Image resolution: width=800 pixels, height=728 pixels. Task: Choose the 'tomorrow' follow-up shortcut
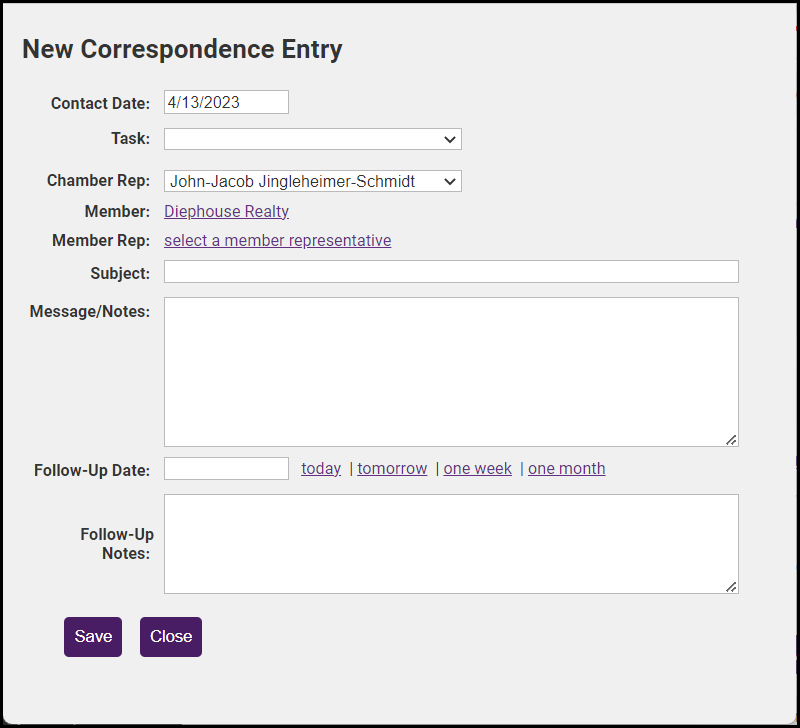click(392, 468)
